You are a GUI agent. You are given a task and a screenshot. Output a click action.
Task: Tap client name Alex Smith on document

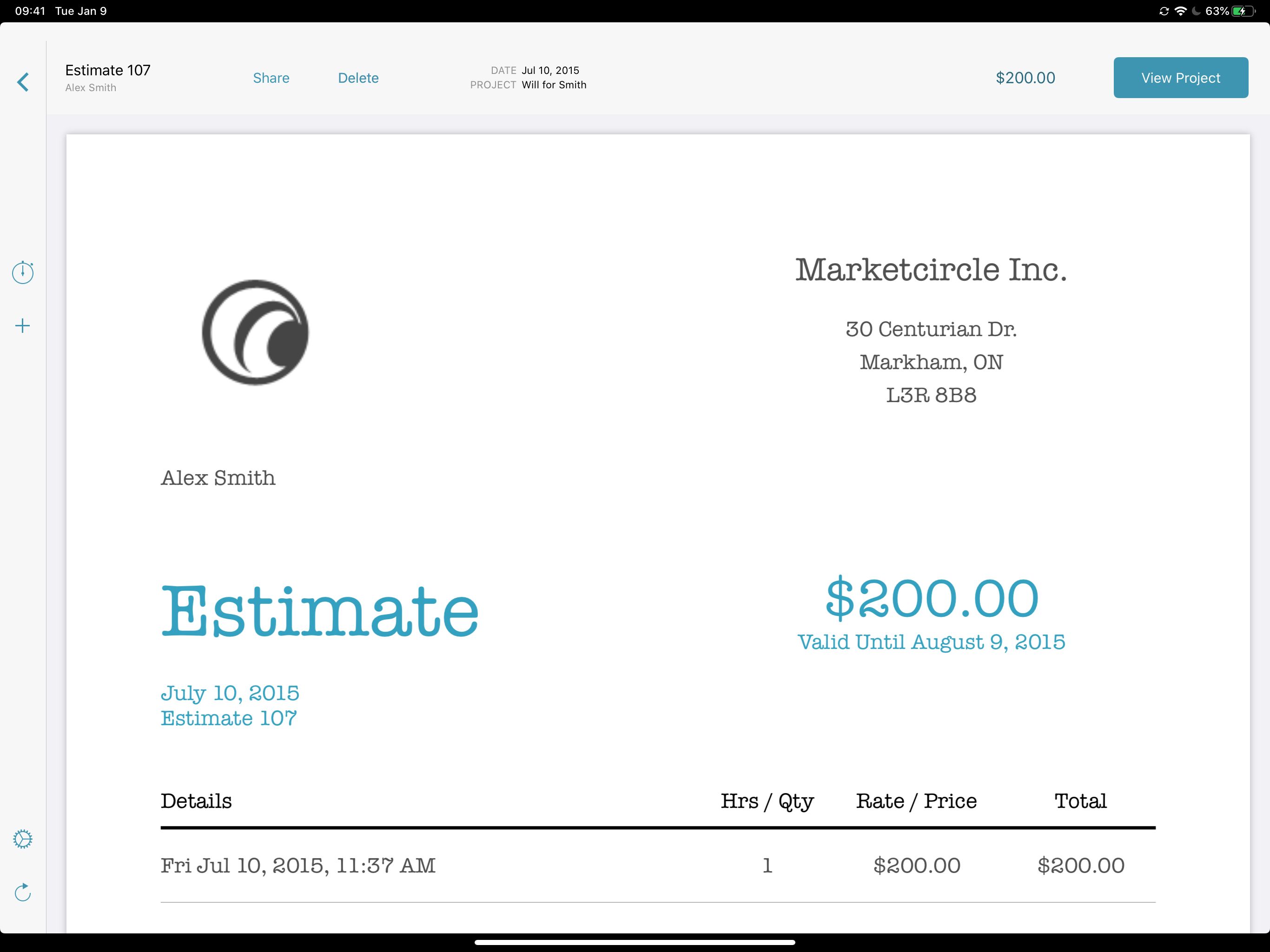pos(218,478)
